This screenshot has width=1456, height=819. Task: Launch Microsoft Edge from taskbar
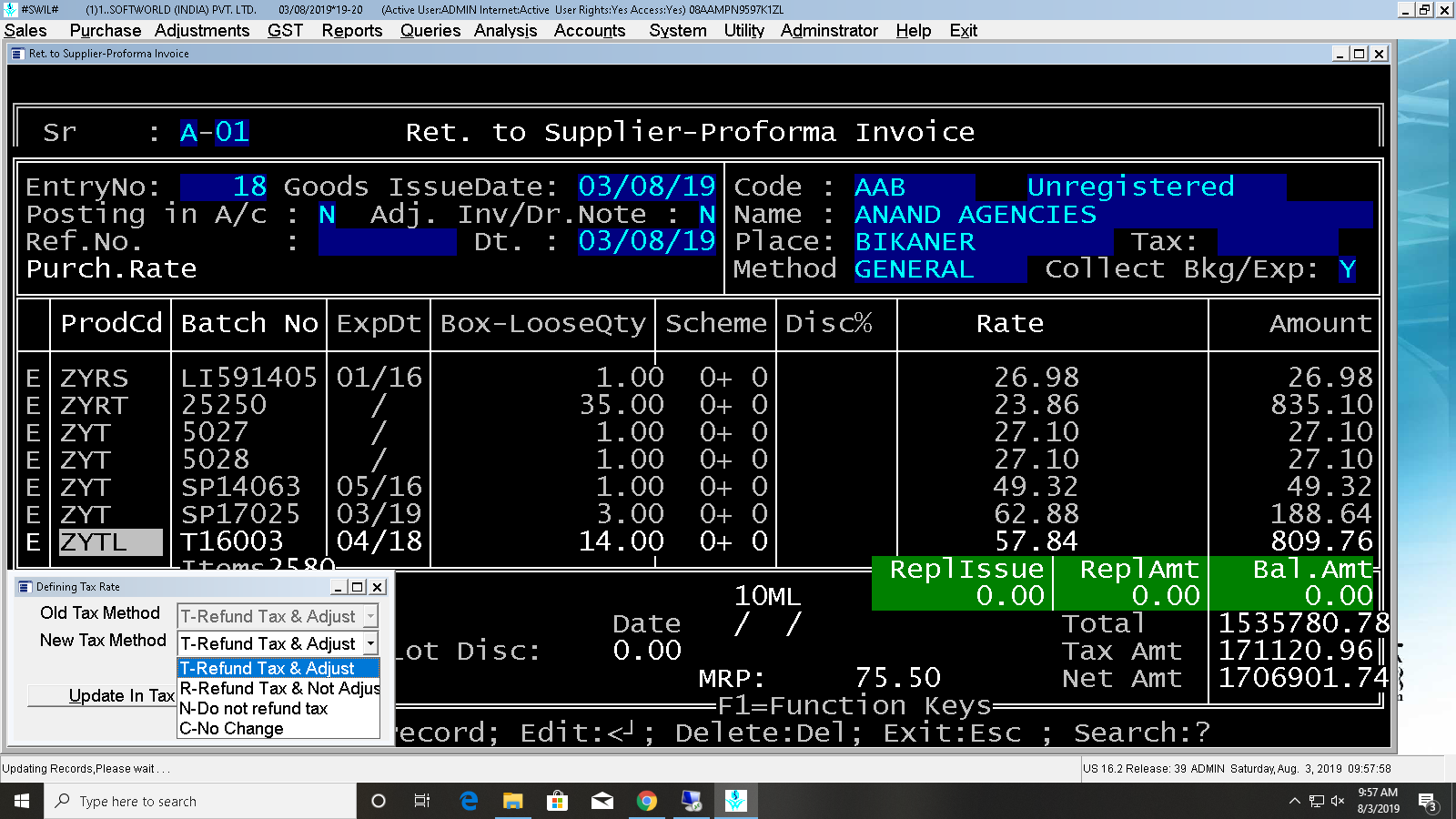point(469,801)
